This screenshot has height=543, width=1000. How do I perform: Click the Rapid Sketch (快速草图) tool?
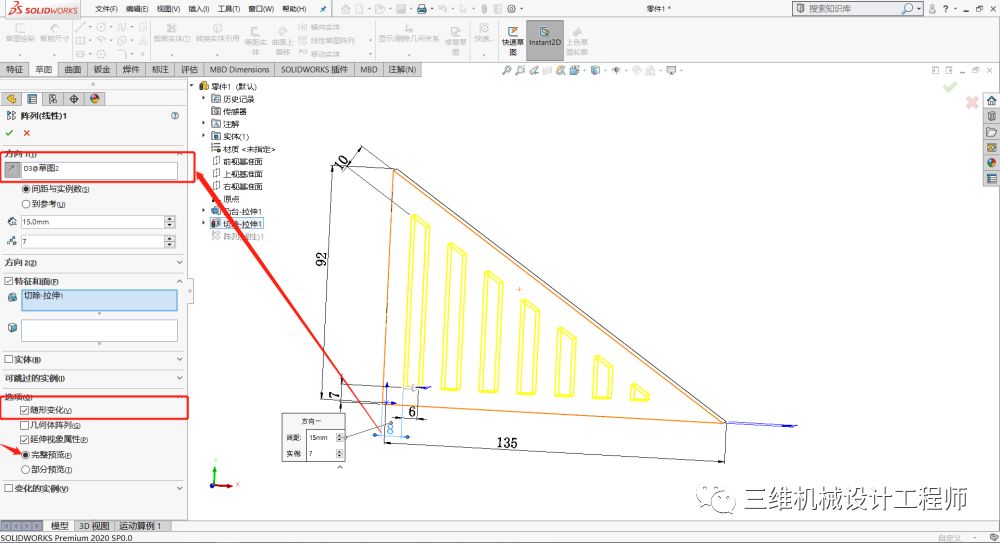tap(513, 40)
